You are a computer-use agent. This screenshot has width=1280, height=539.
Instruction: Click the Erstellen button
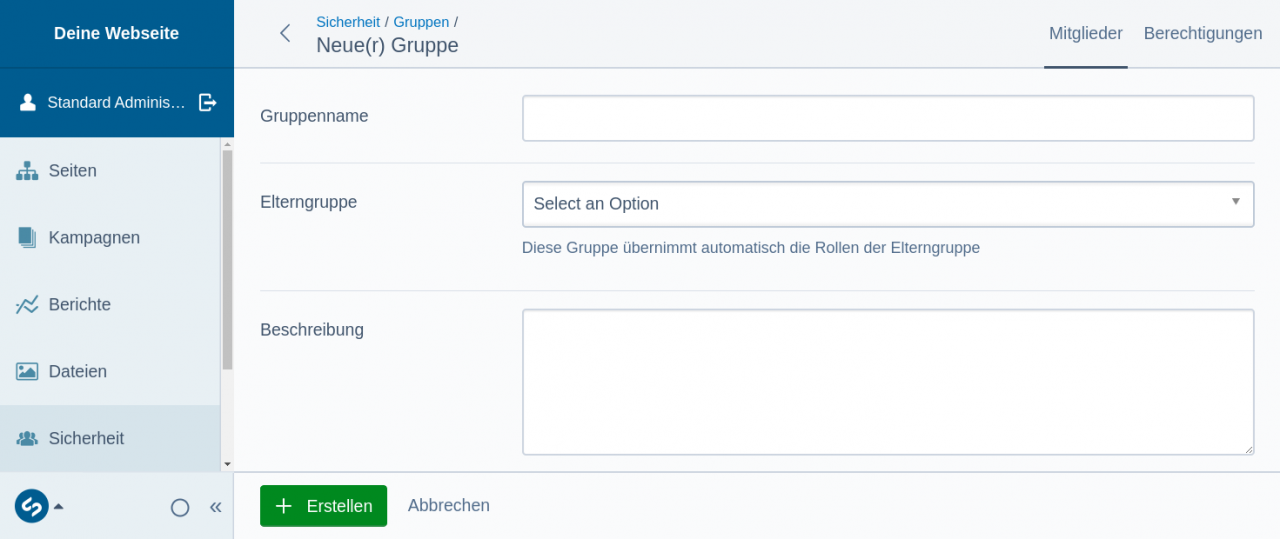[x=323, y=506]
